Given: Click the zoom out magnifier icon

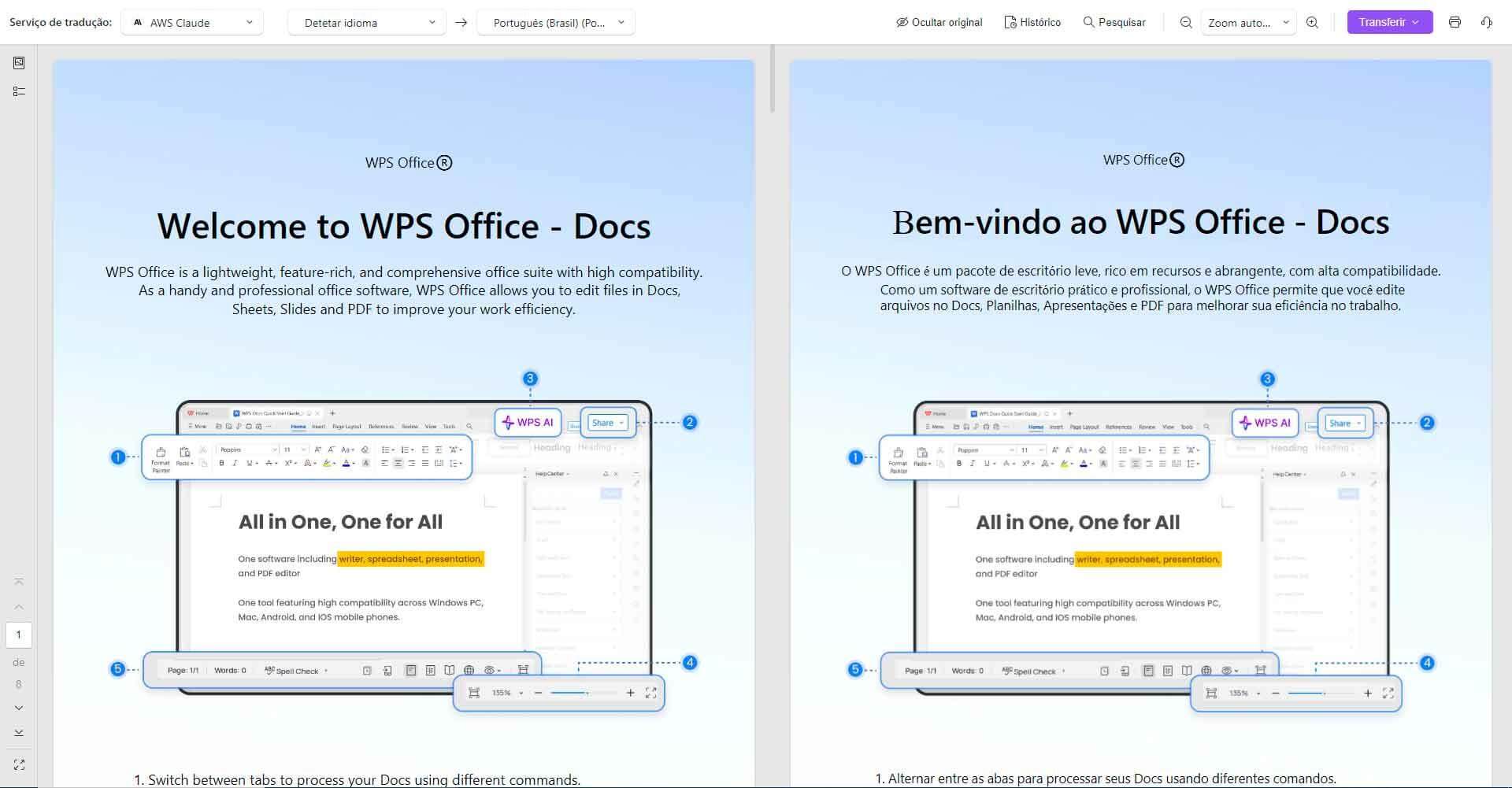Looking at the screenshot, I should pyautogui.click(x=1186, y=22).
